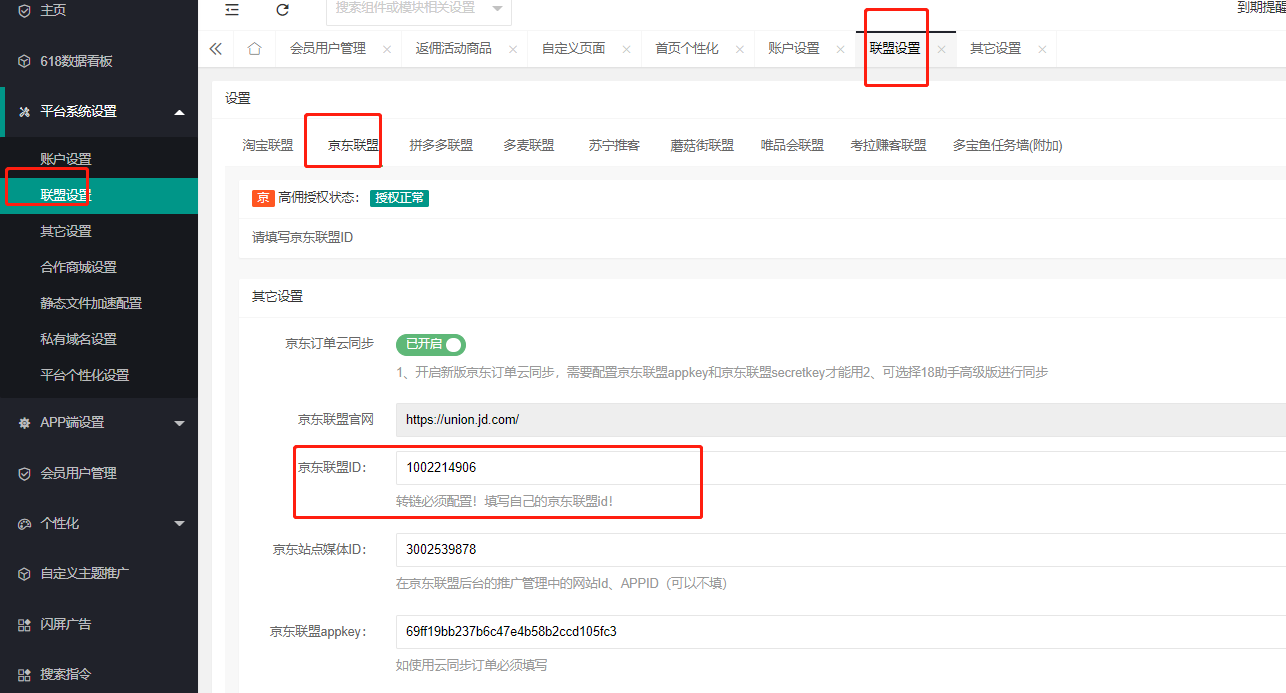Select the 多麦联盟 sub-tab
The height and width of the screenshot is (693, 1286).
click(x=529, y=145)
